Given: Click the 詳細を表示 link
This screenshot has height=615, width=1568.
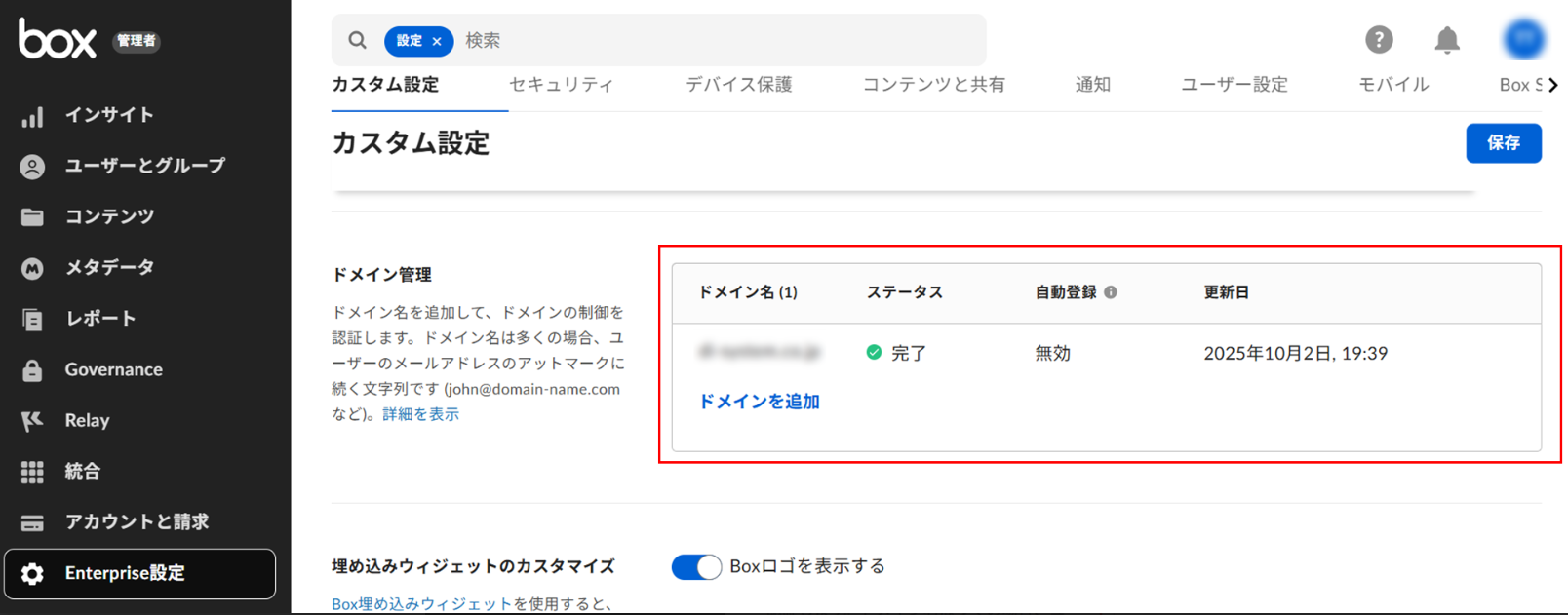Looking at the screenshot, I should [420, 414].
